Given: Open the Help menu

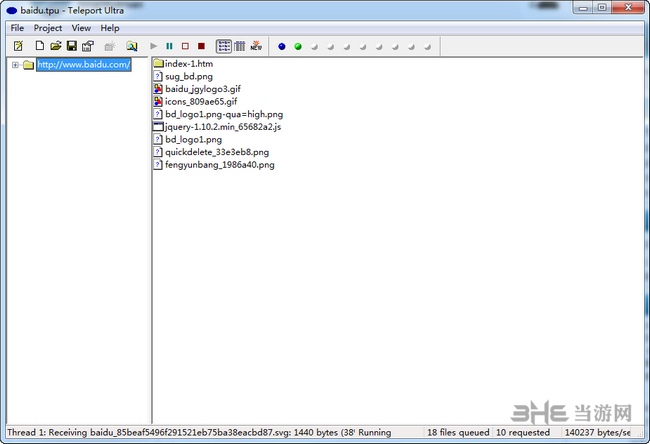Looking at the screenshot, I should (x=110, y=28).
